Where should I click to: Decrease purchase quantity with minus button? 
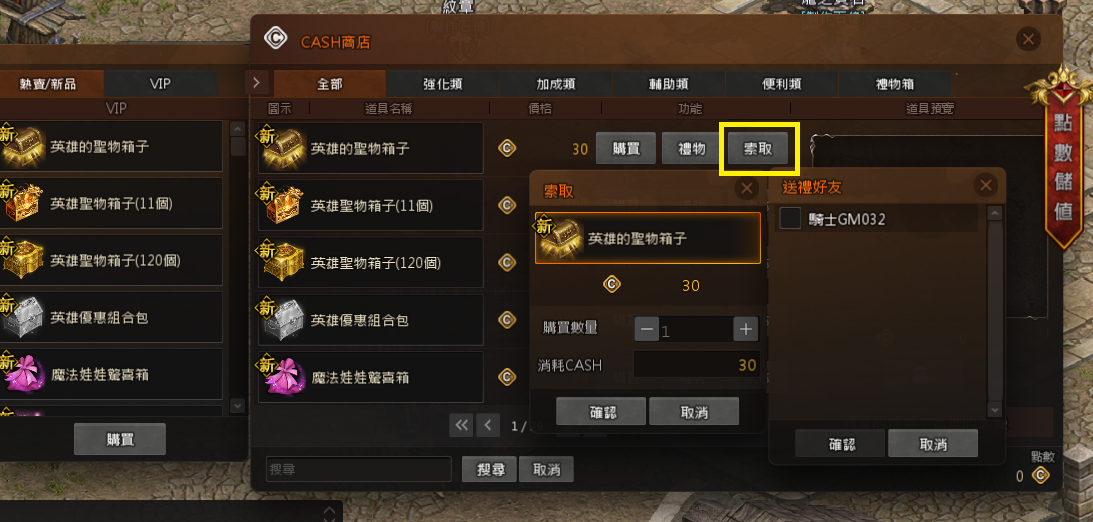[646, 329]
